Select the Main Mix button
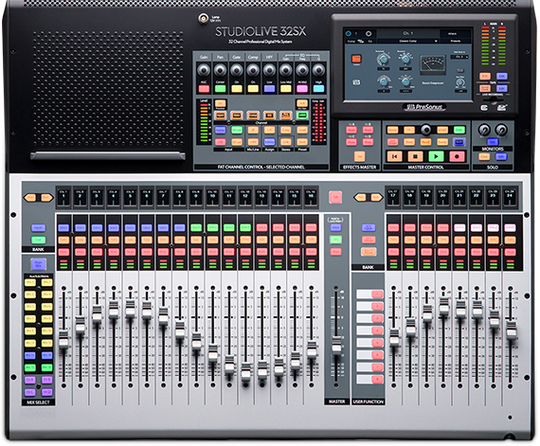The height and width of the screenshot is (446, 540). [38, 265]
